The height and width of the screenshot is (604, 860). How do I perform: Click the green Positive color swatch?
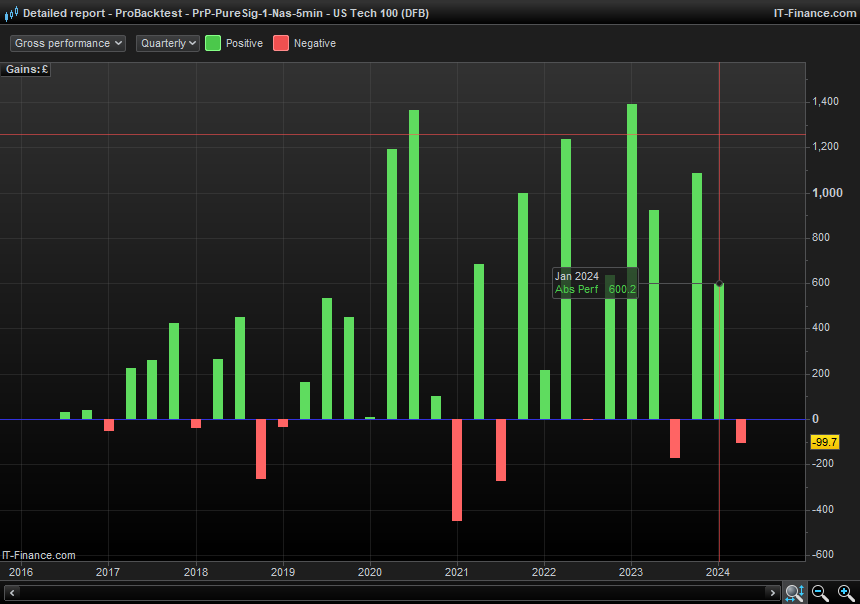pos(212,43)
